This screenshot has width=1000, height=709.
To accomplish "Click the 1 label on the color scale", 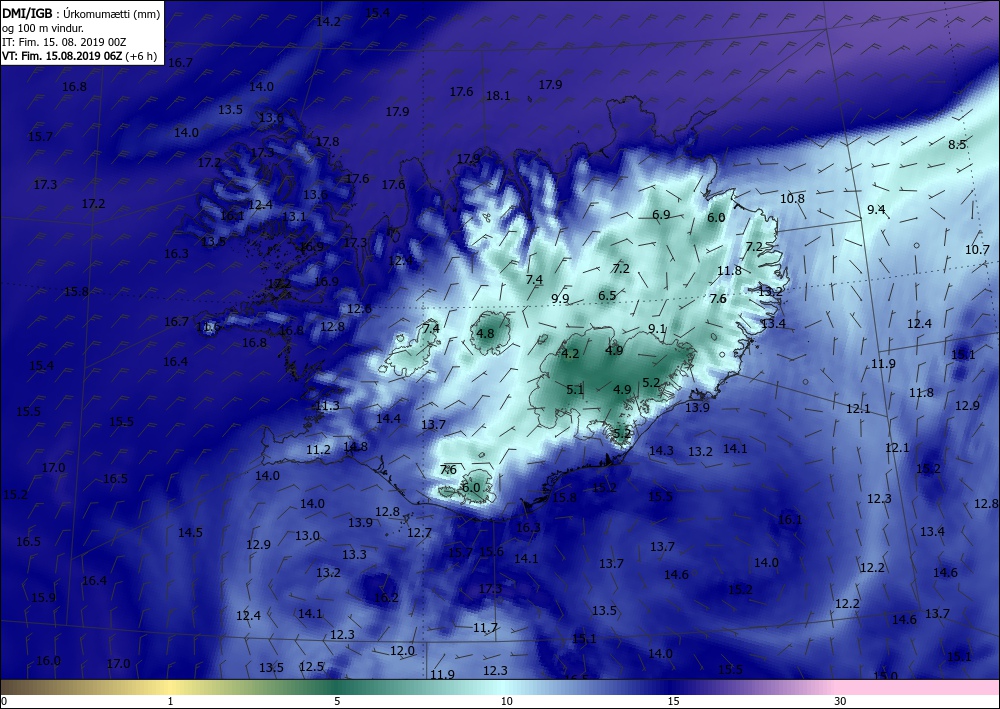I will tap(170, 702).
